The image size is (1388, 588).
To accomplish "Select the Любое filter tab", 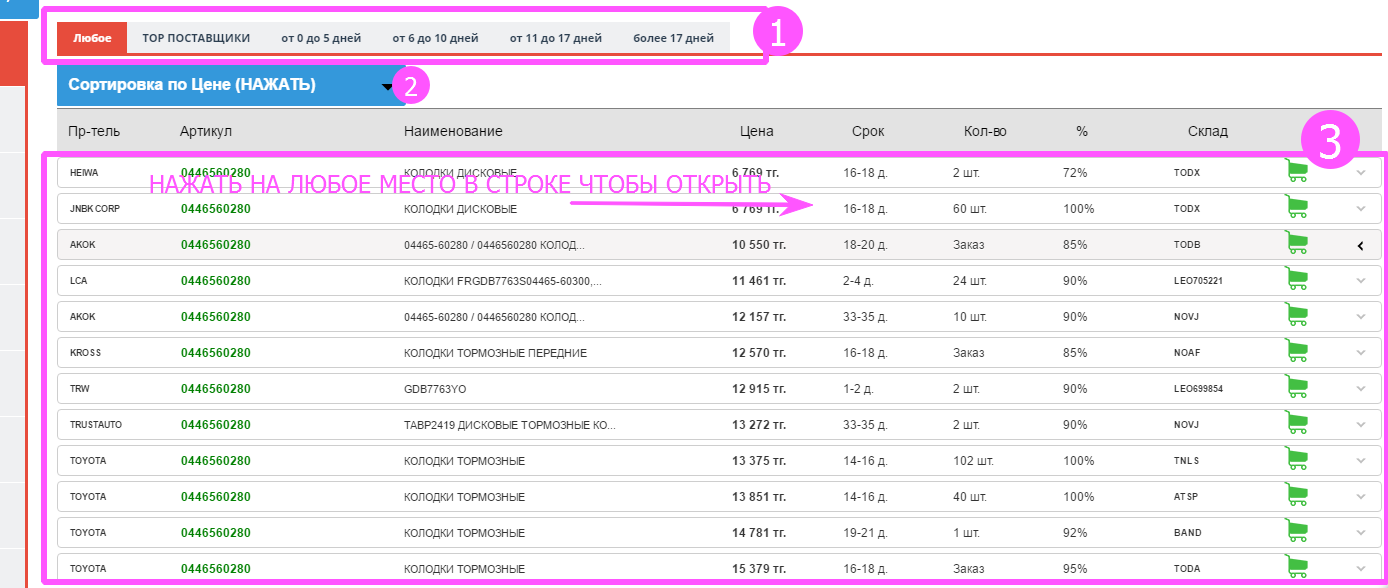I will click(92, 38).
